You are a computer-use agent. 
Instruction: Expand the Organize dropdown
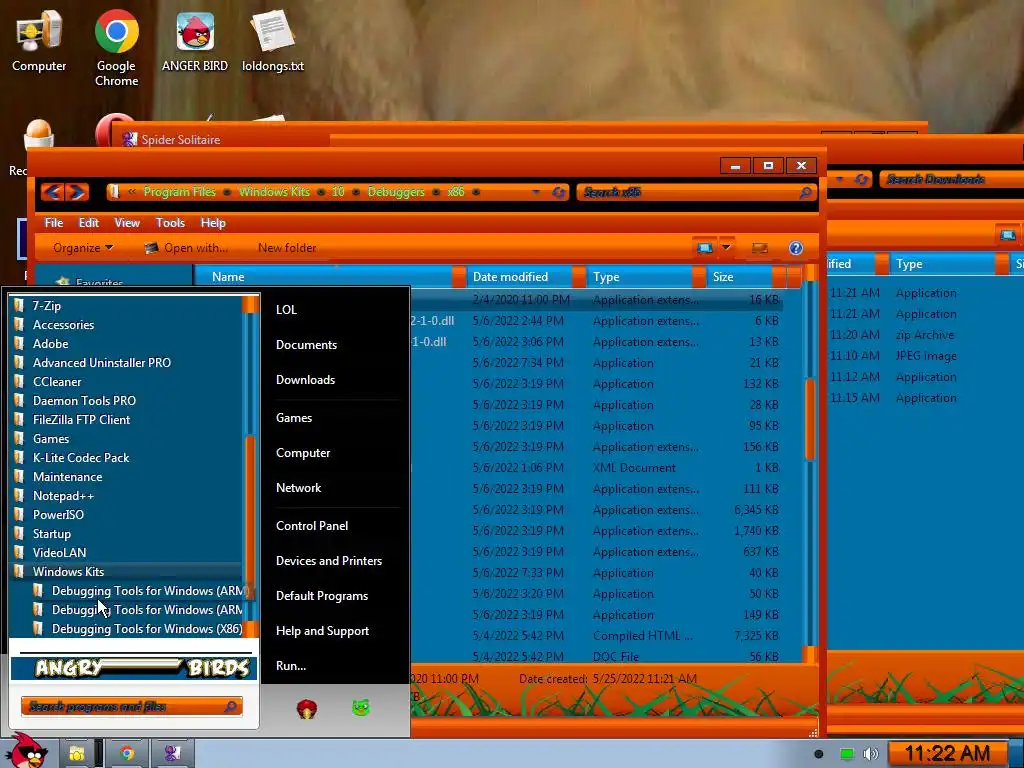point(83,248)
